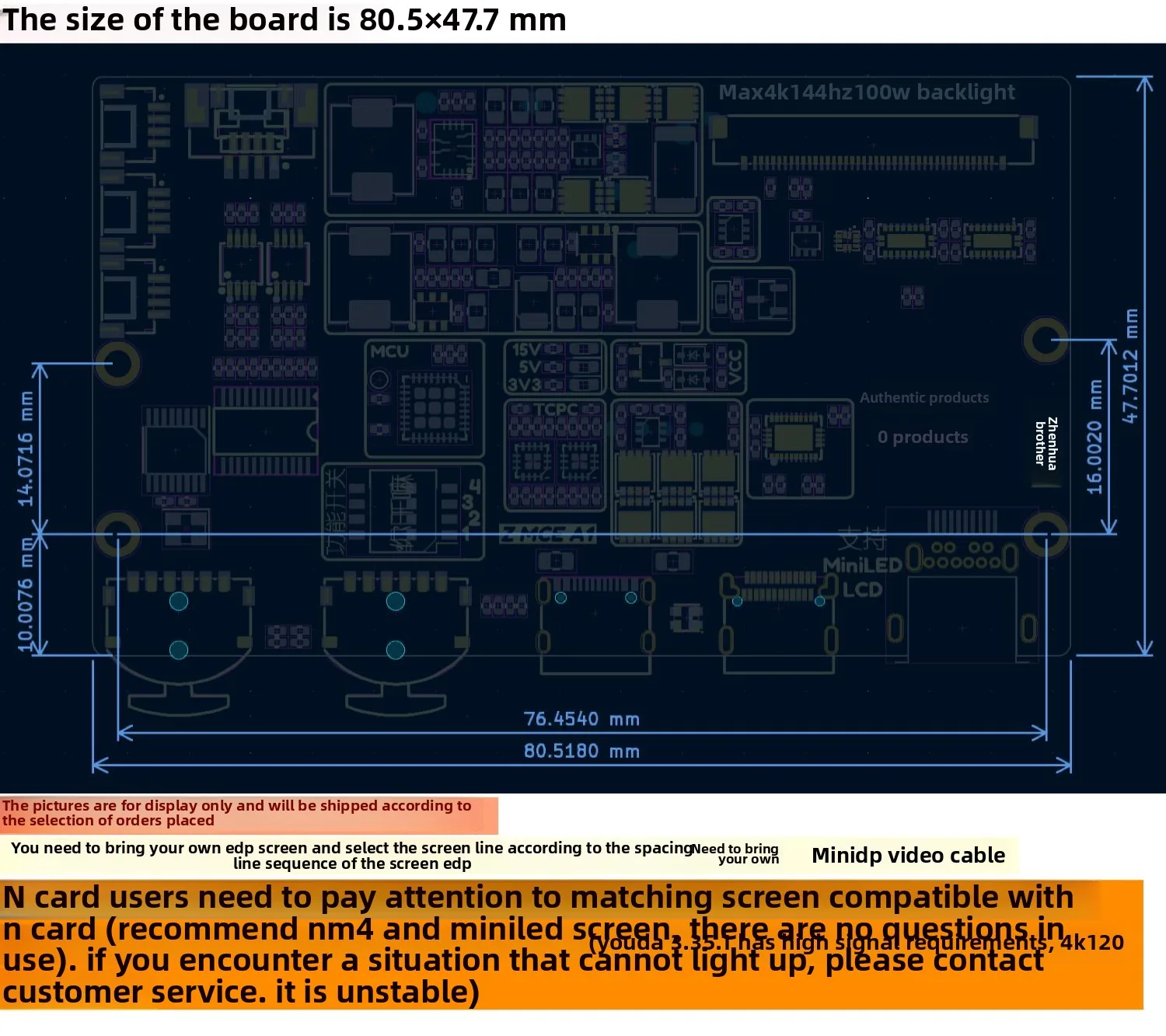Click the Minidp video cable label
The height and width of the screenshot is (1036, 1166).
pyautogui.click(x=908, y=856)
